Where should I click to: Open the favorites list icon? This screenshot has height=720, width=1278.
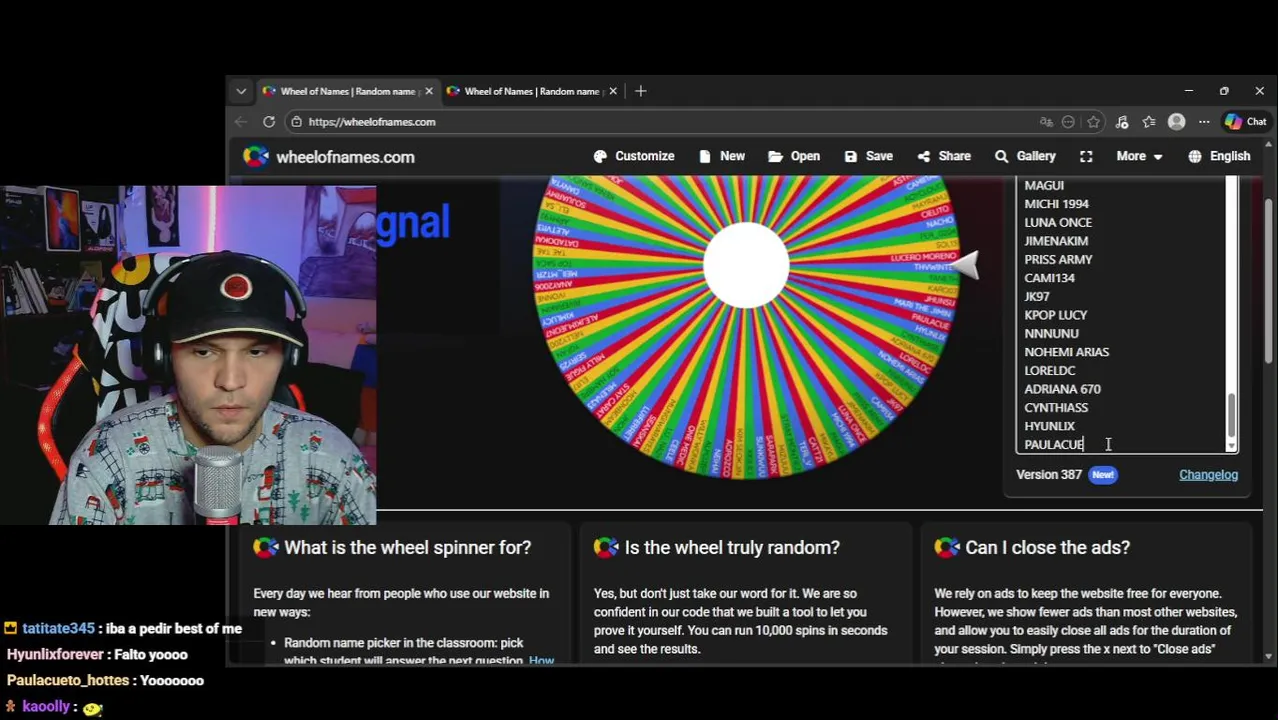(x=1149, y=122)
